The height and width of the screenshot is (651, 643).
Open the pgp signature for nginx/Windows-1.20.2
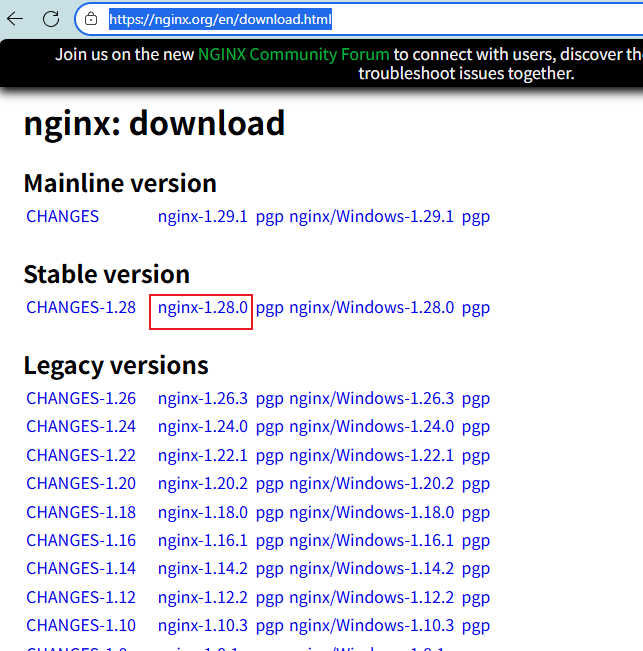[x=476, y=485]
